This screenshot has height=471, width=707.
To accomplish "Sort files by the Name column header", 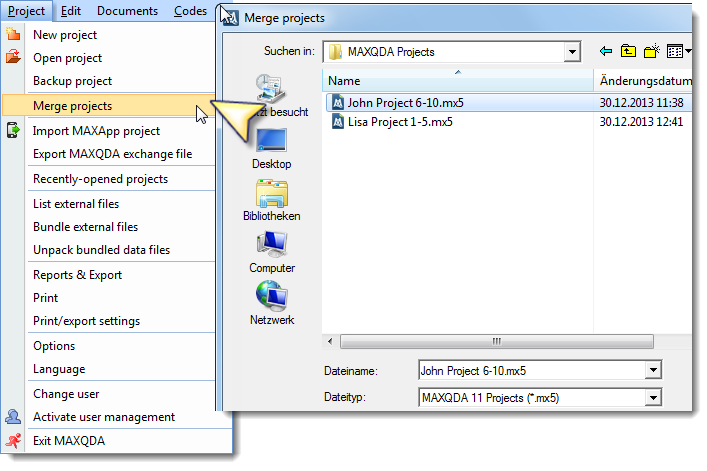I will [458, 81].
